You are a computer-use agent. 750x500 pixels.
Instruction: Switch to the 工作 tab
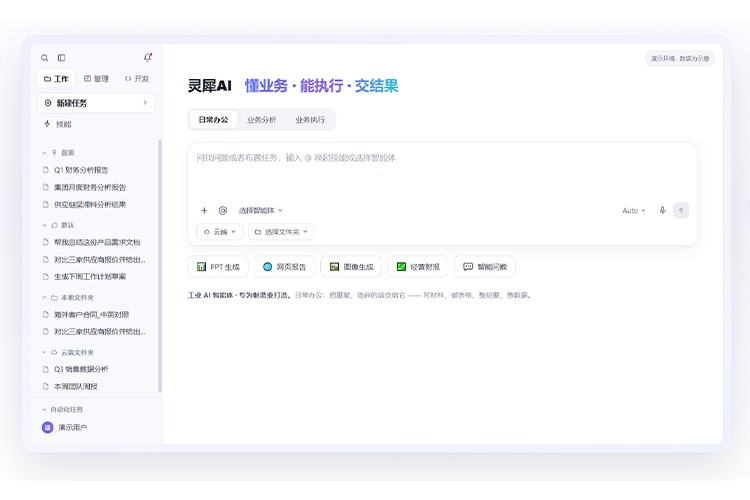point(56,78)
